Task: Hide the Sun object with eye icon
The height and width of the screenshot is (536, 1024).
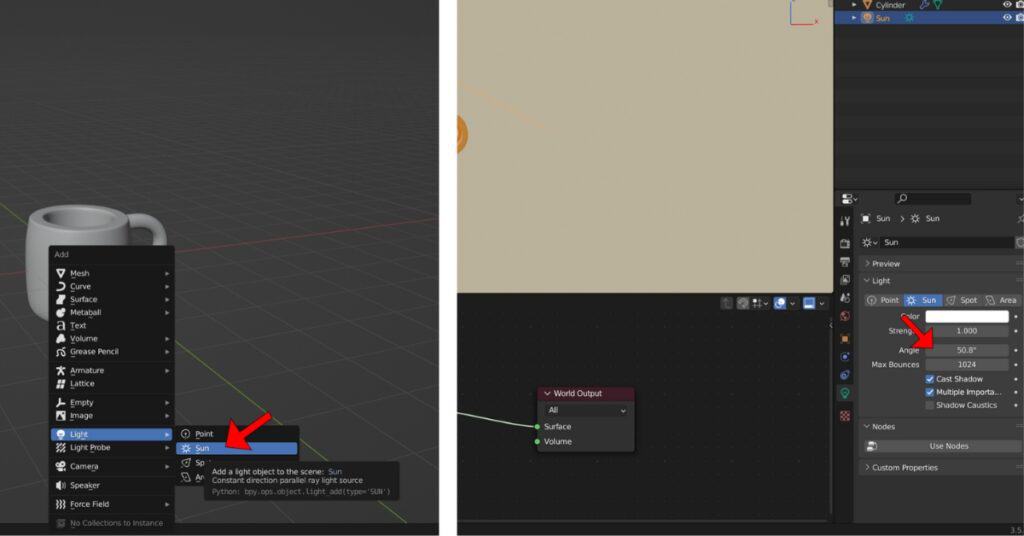Action: [1007, 18]
